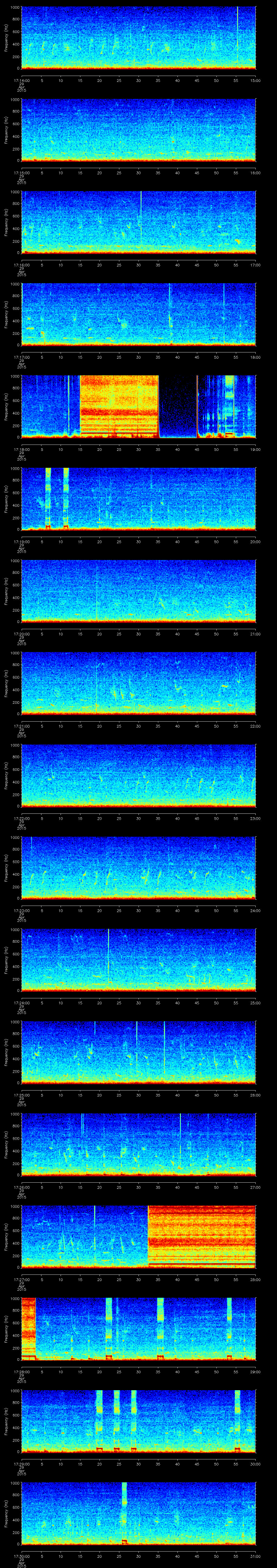This screenshot has height=1568, width=277.
Task: Select the spectrogram panel starting at 17:24:00
Action: (139, 960)
